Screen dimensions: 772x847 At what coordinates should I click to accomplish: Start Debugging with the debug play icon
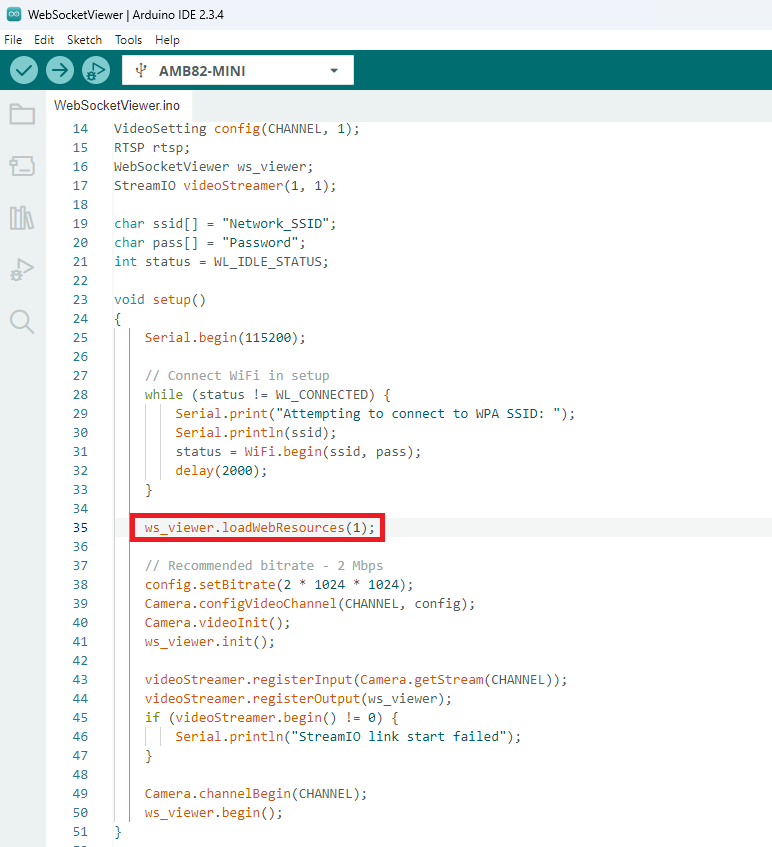click(96, 70)
